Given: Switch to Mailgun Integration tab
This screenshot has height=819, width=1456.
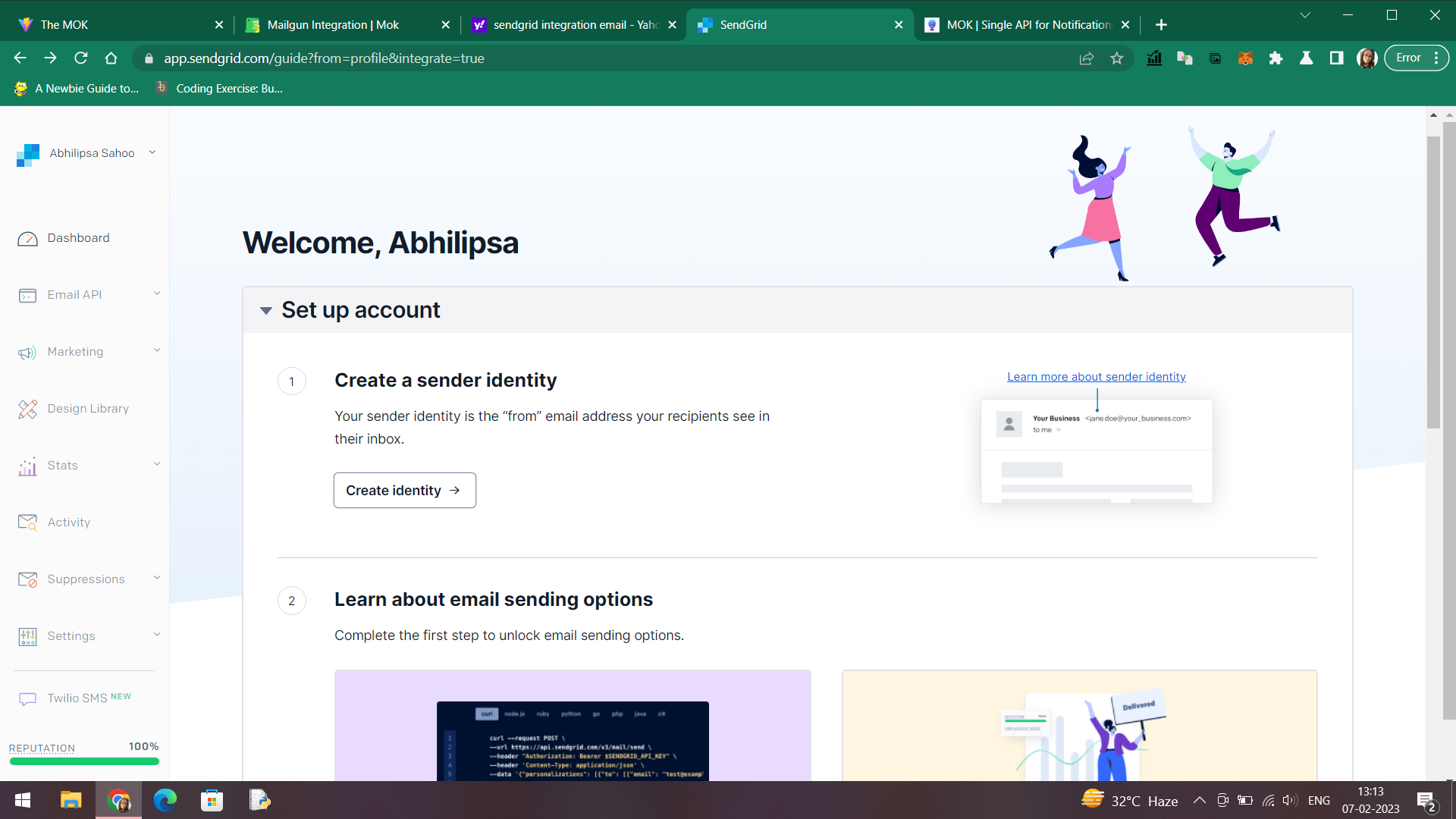Looking at the screenshot, I should [333, 25].
